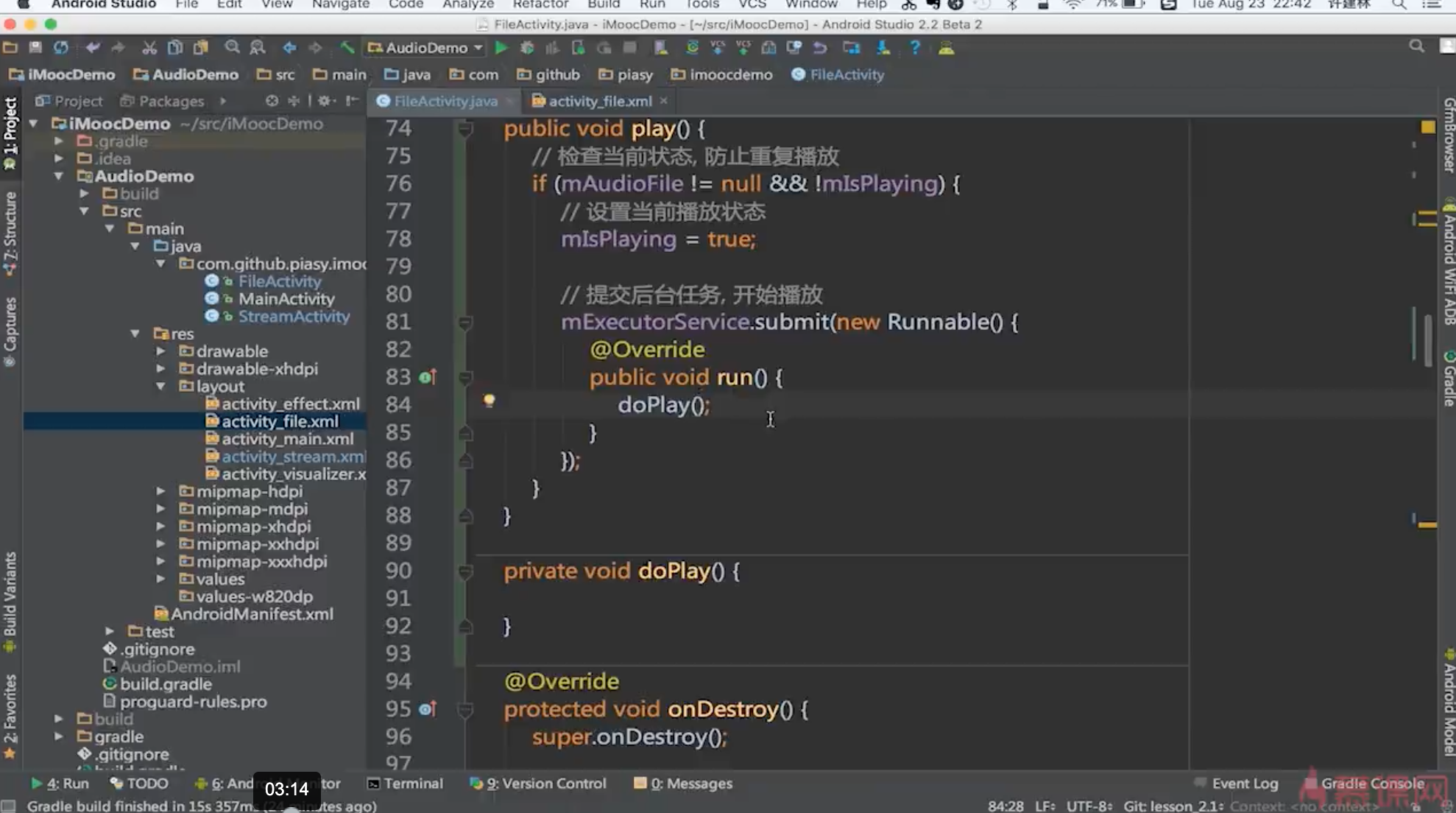Click the Make Project hammer icon
Viewport: 1456px width, 813px height.
(347, 48)
